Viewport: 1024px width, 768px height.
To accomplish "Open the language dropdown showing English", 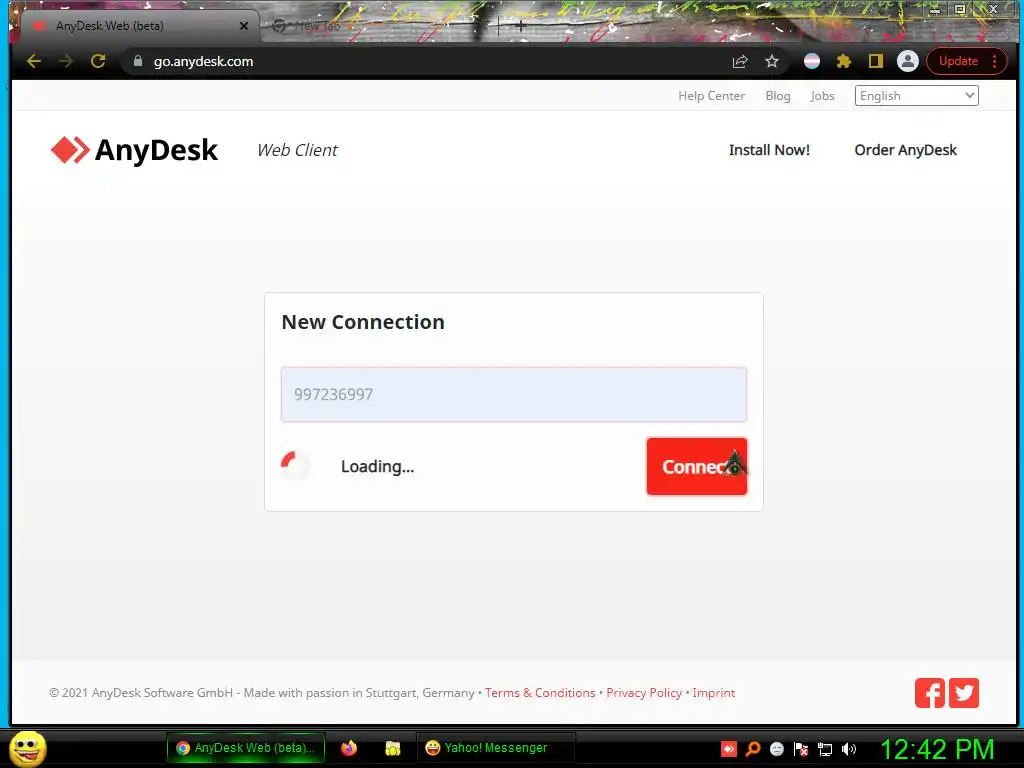I will 916,96.
